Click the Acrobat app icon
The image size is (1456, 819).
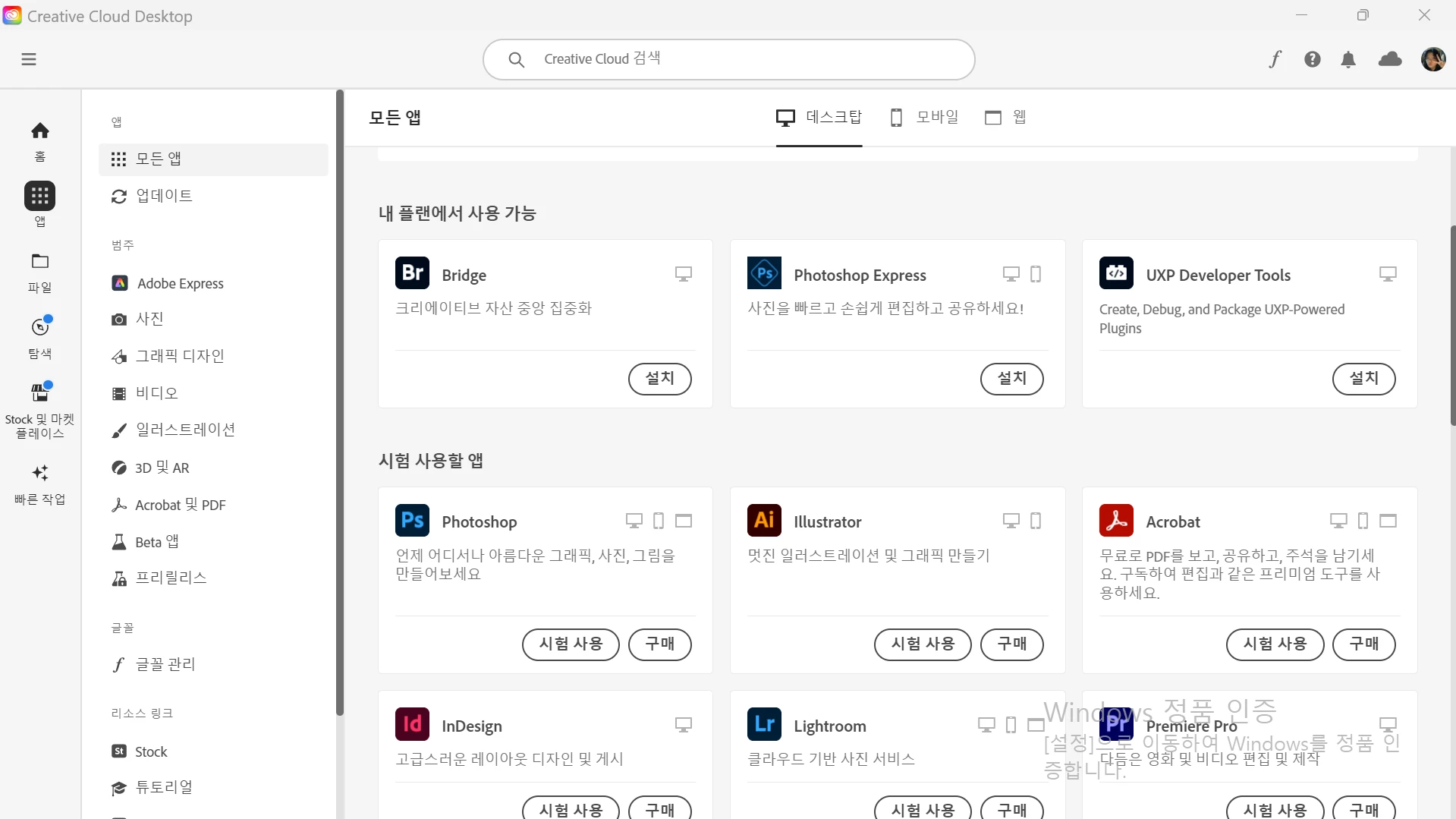pos(1116,520)
